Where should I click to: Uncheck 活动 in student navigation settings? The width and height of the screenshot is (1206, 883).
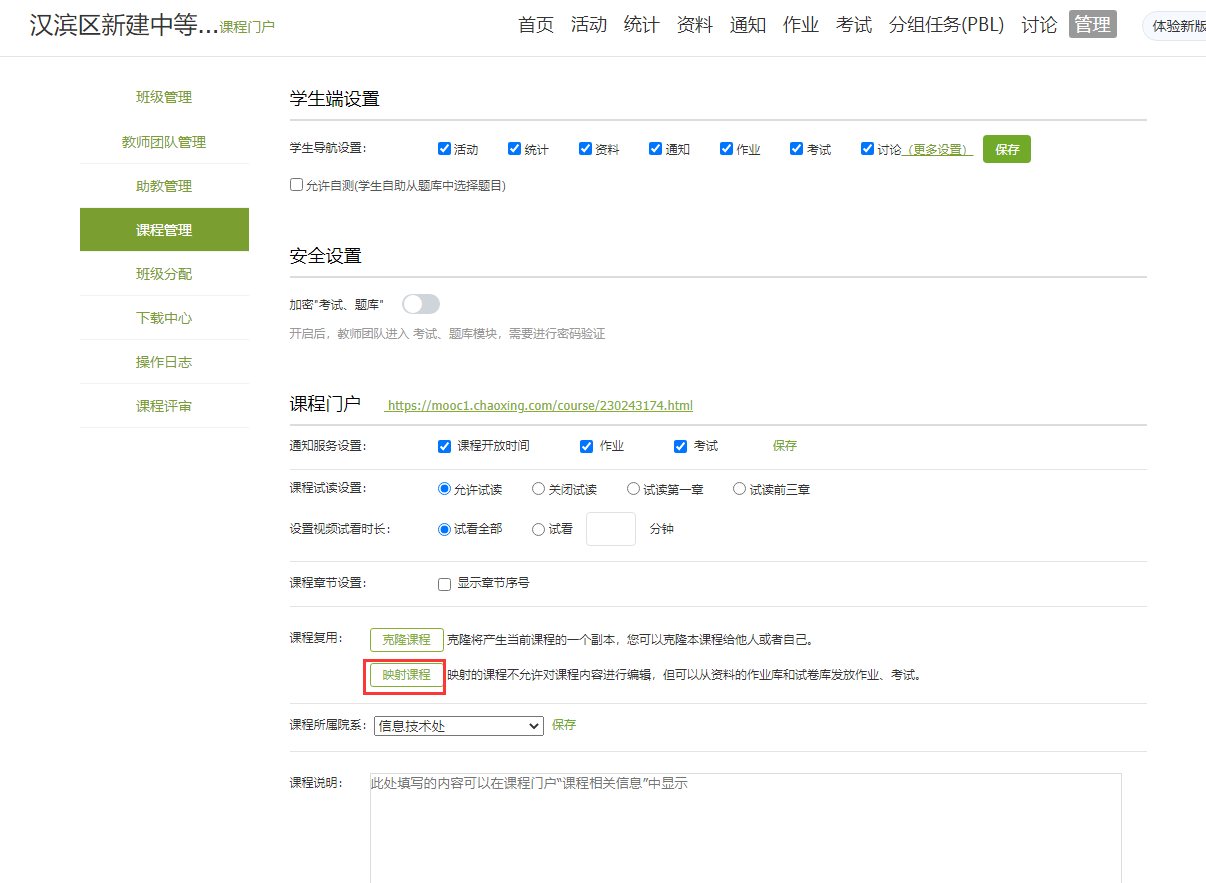(444, 149)
